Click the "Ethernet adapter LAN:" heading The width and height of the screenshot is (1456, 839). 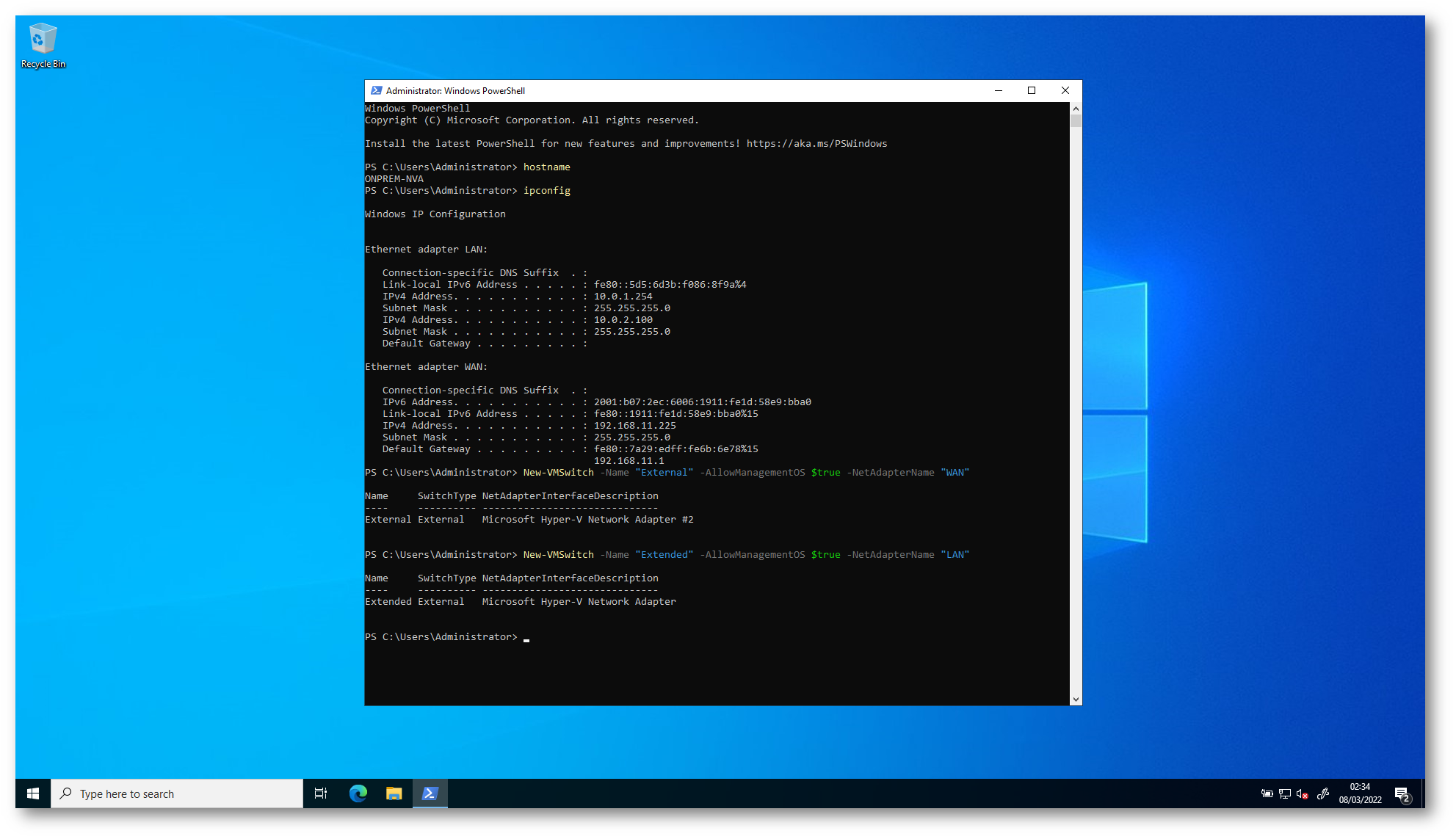[x=427, y=250]
